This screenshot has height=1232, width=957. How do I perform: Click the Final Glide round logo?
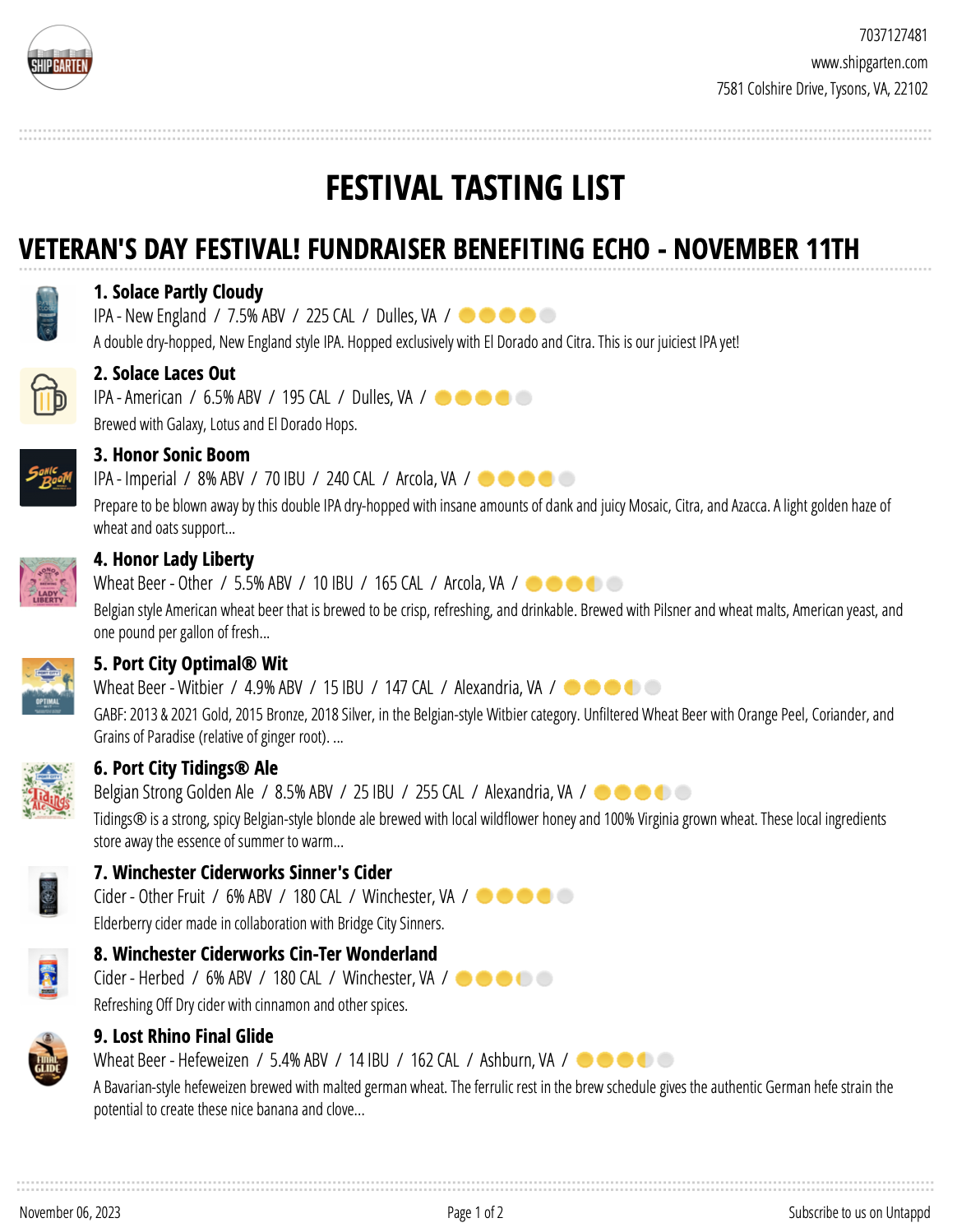pos(48,1060)
